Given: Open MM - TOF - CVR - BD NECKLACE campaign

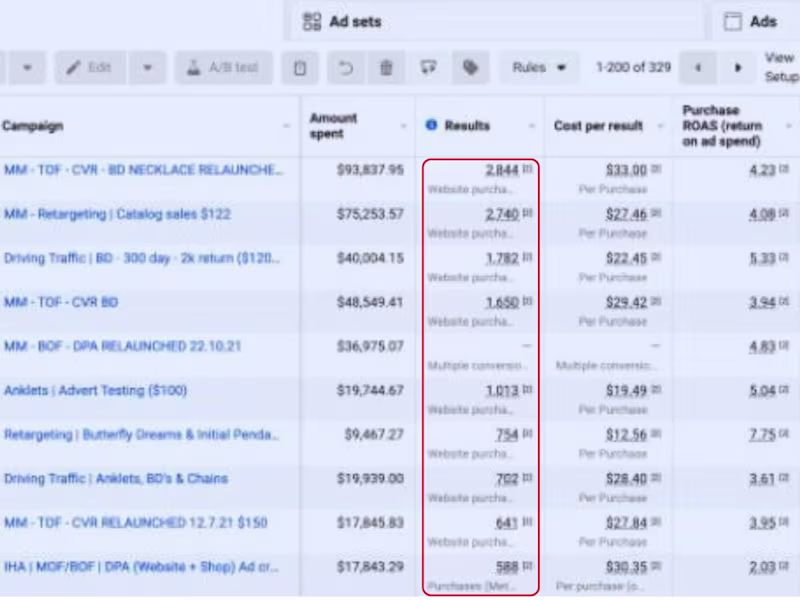Looking at the screenshot, I should tap(143, 170).
